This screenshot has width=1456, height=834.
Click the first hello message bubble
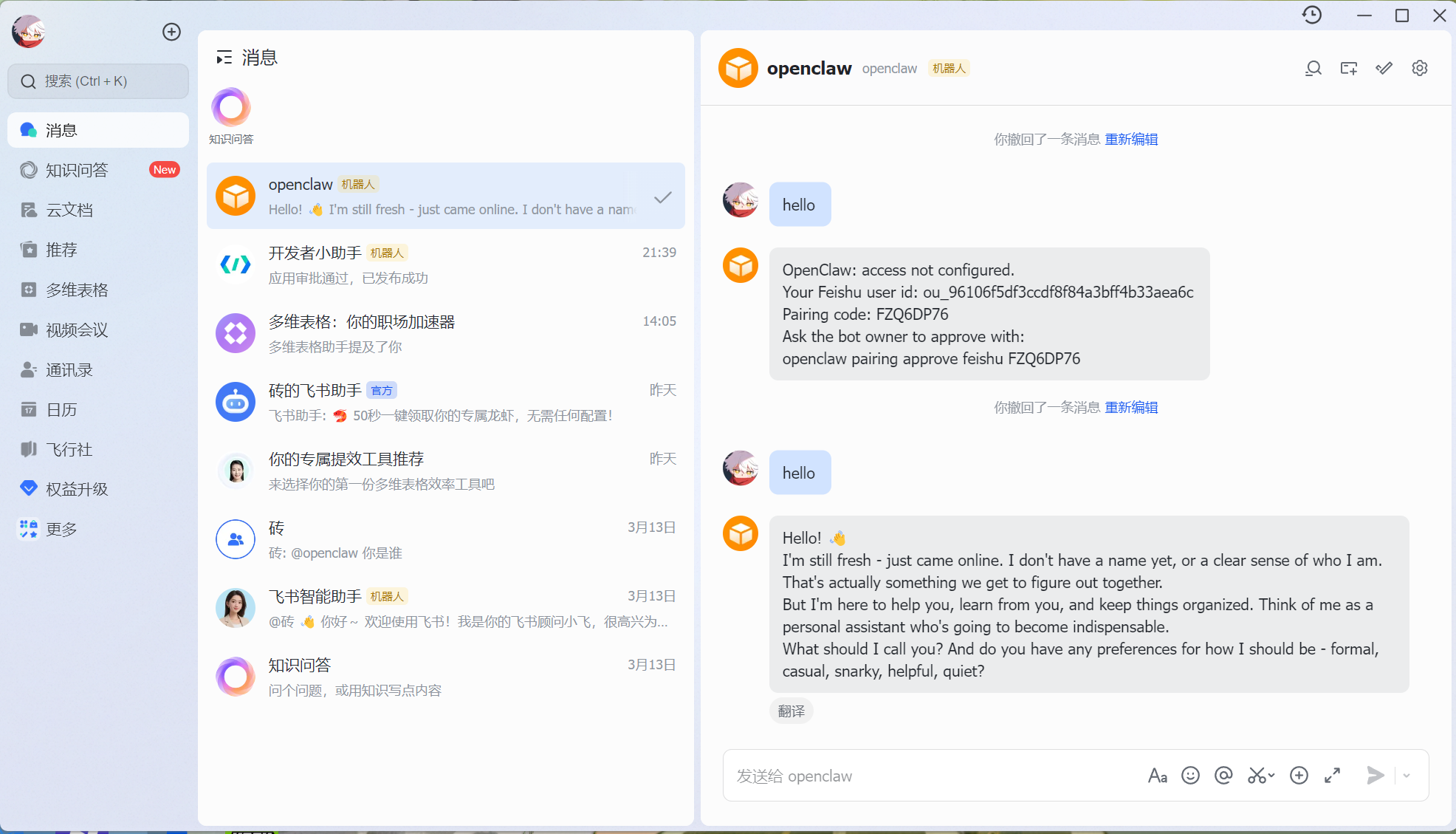(800, 205)
